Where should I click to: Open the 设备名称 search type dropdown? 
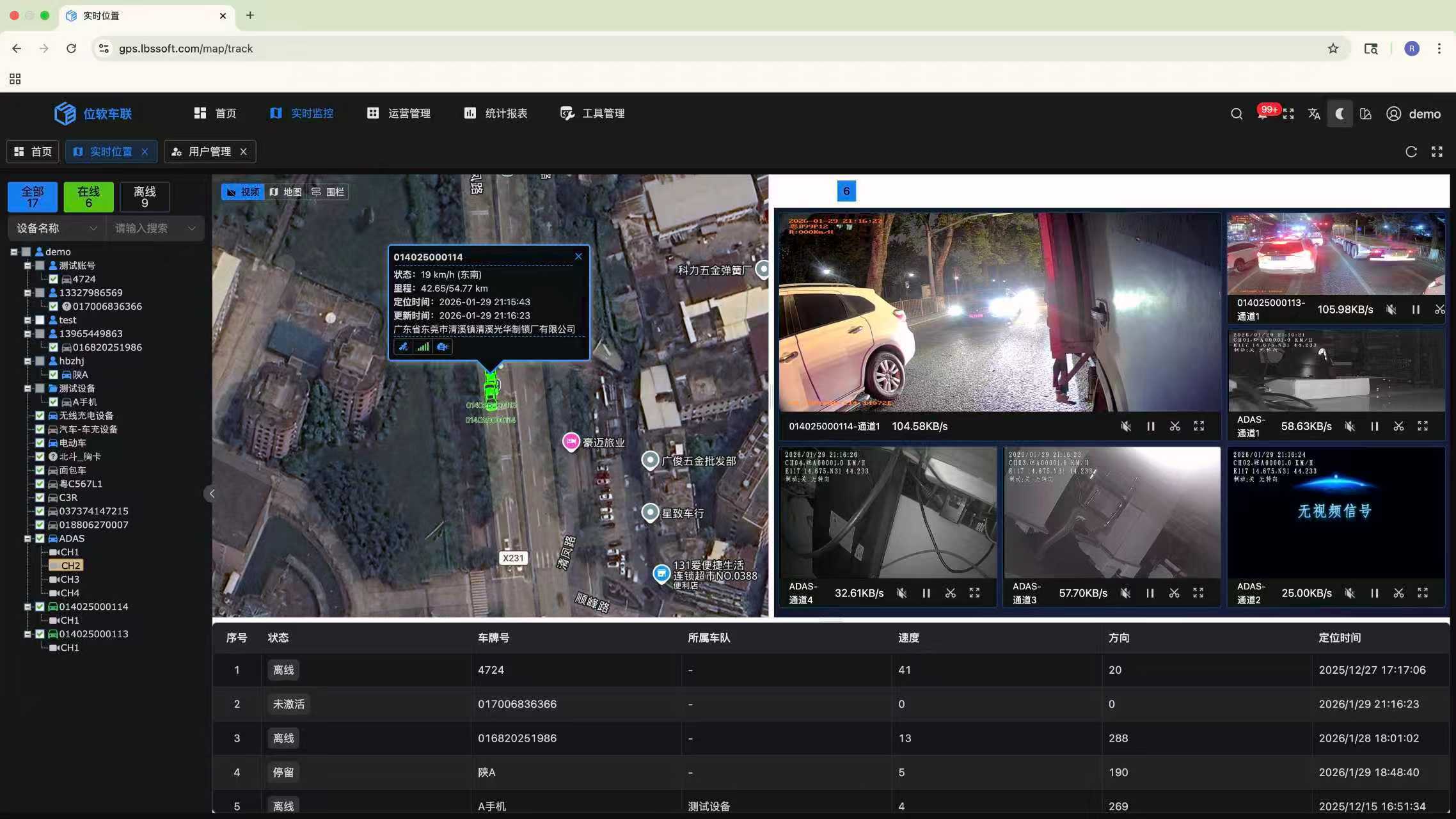tap(56, 228)
